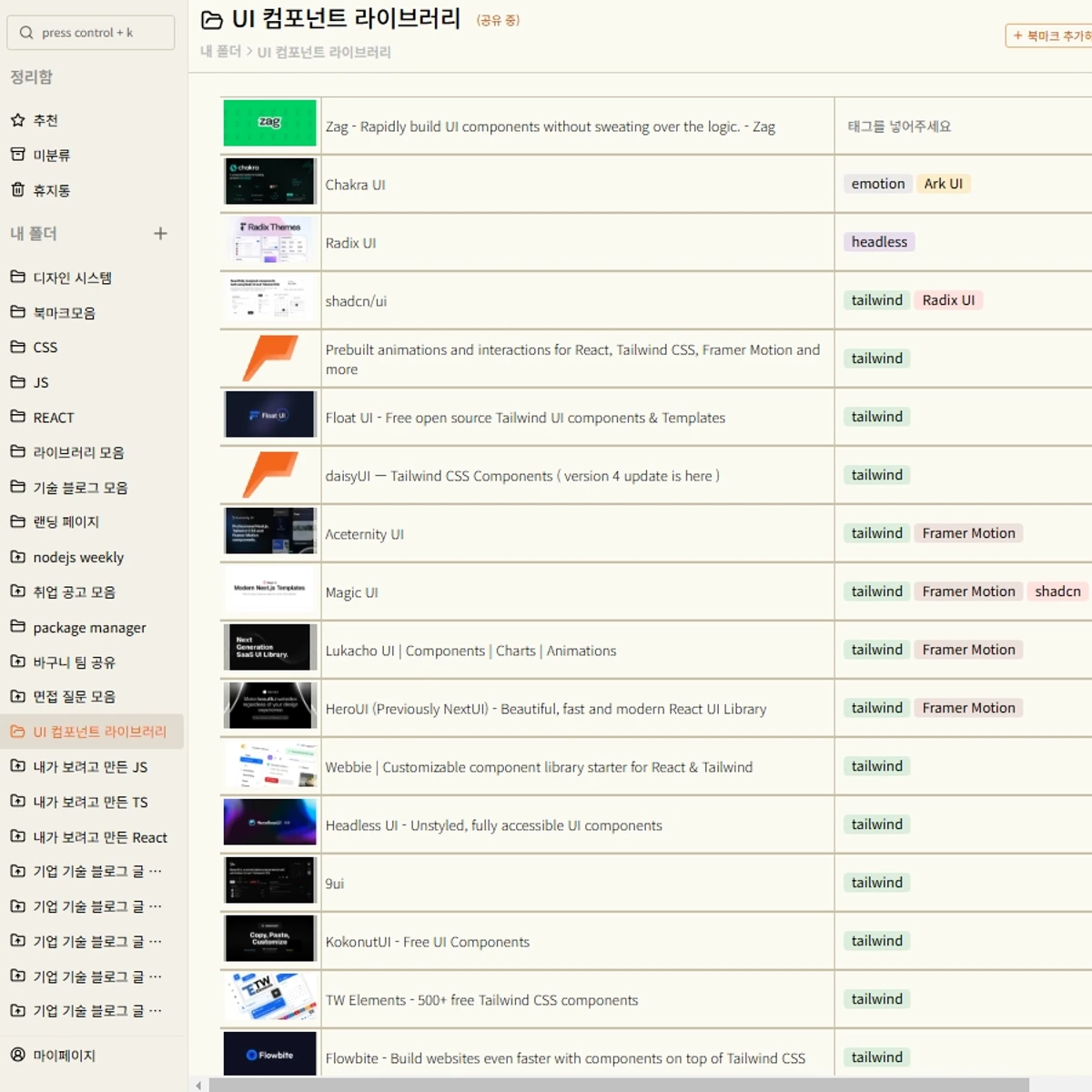Click the 취업 공고 모음 folder icon
This screenshot has height=1092, width=1092.
pos(17,591)
